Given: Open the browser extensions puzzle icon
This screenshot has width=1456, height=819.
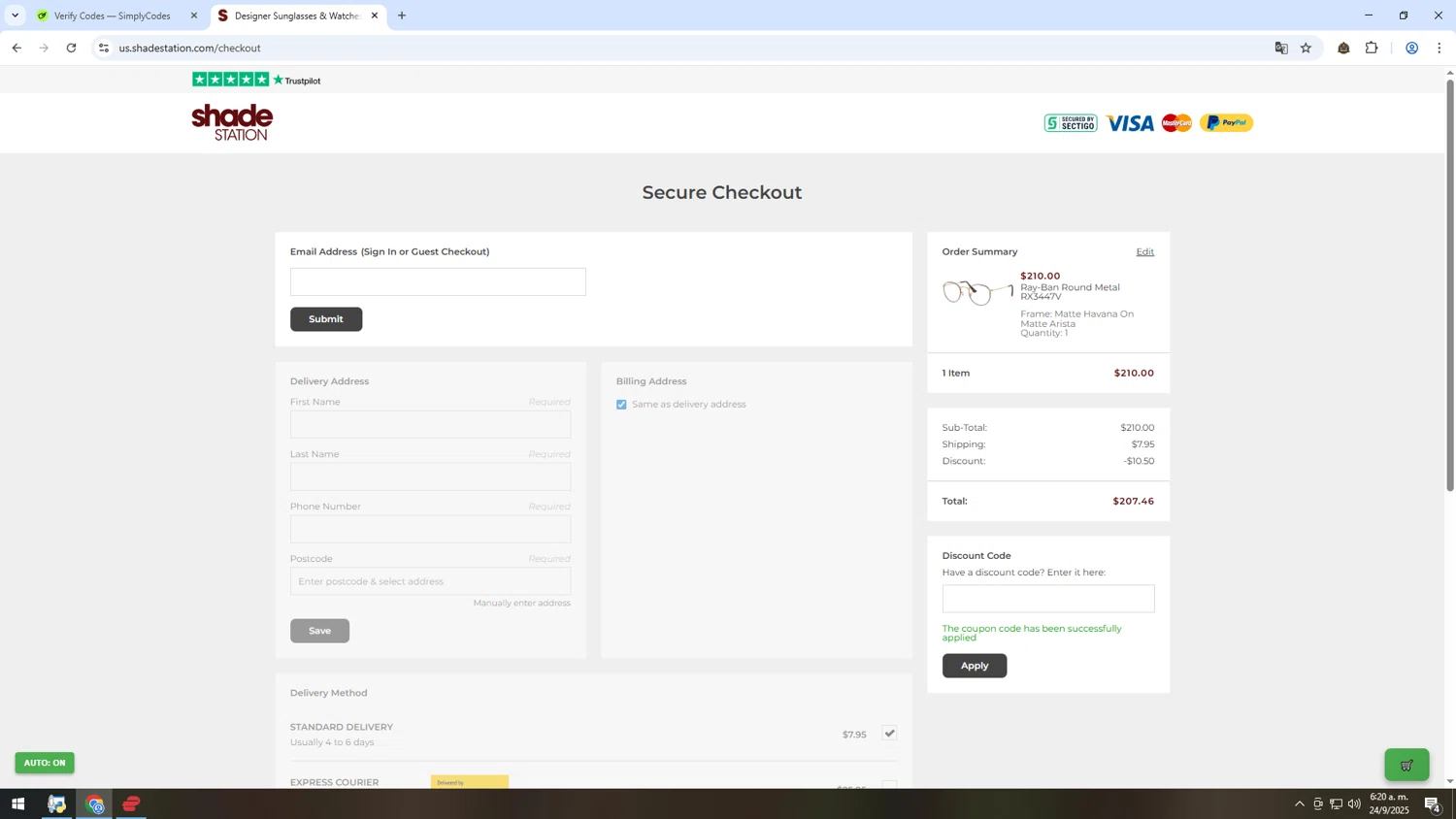Looking at the screenshot, I should click(1372, 48).
